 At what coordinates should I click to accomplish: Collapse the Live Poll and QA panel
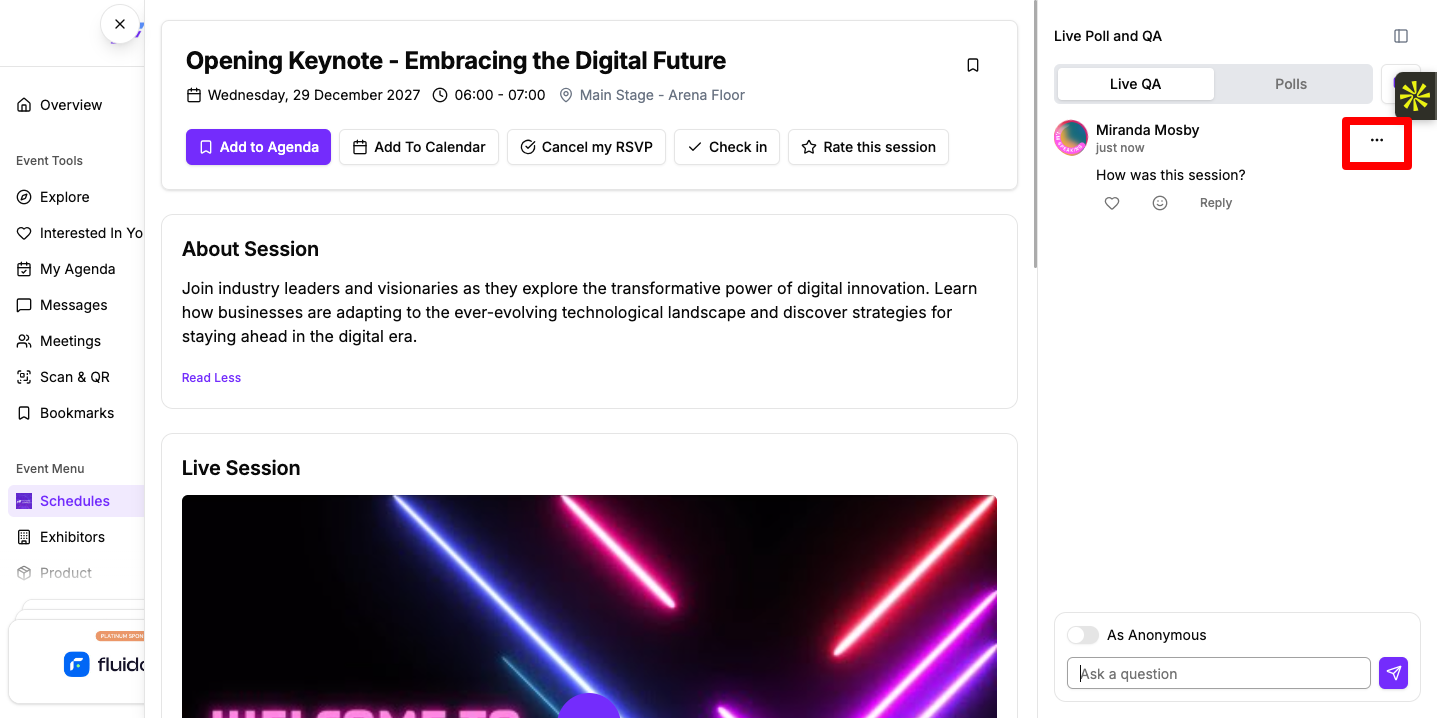coord(1401,36)
